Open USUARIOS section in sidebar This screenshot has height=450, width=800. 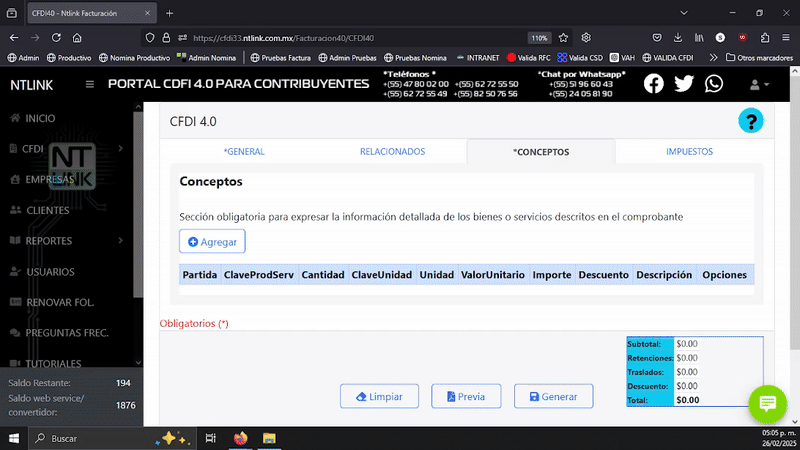coord(42,272)
